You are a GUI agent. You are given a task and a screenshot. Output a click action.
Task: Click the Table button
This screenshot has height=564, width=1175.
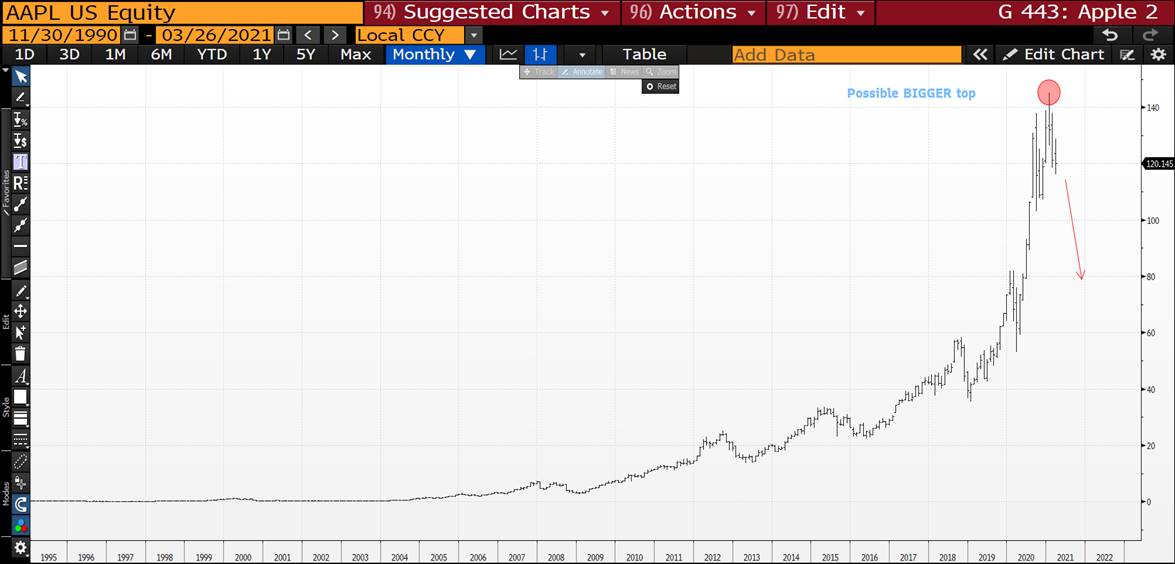pos(644,55)
